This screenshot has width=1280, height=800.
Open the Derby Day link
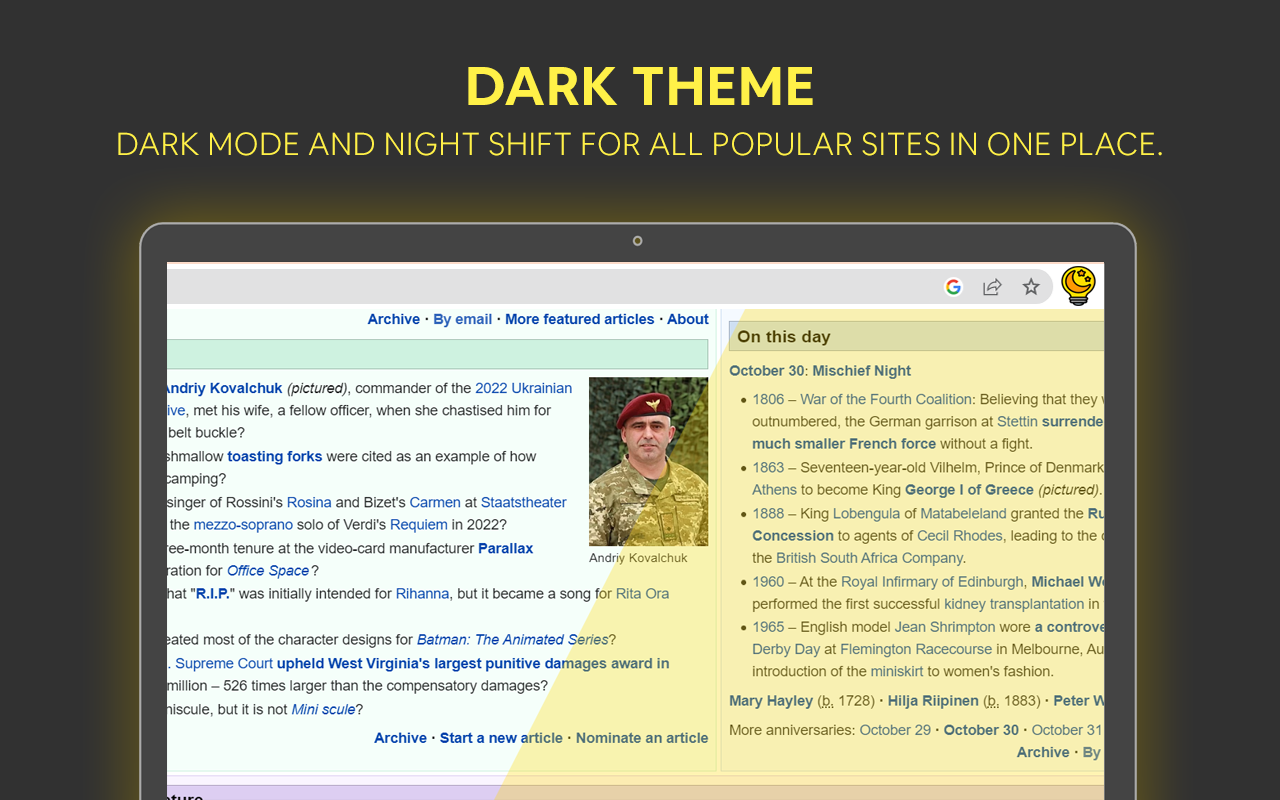click(786, 649)
